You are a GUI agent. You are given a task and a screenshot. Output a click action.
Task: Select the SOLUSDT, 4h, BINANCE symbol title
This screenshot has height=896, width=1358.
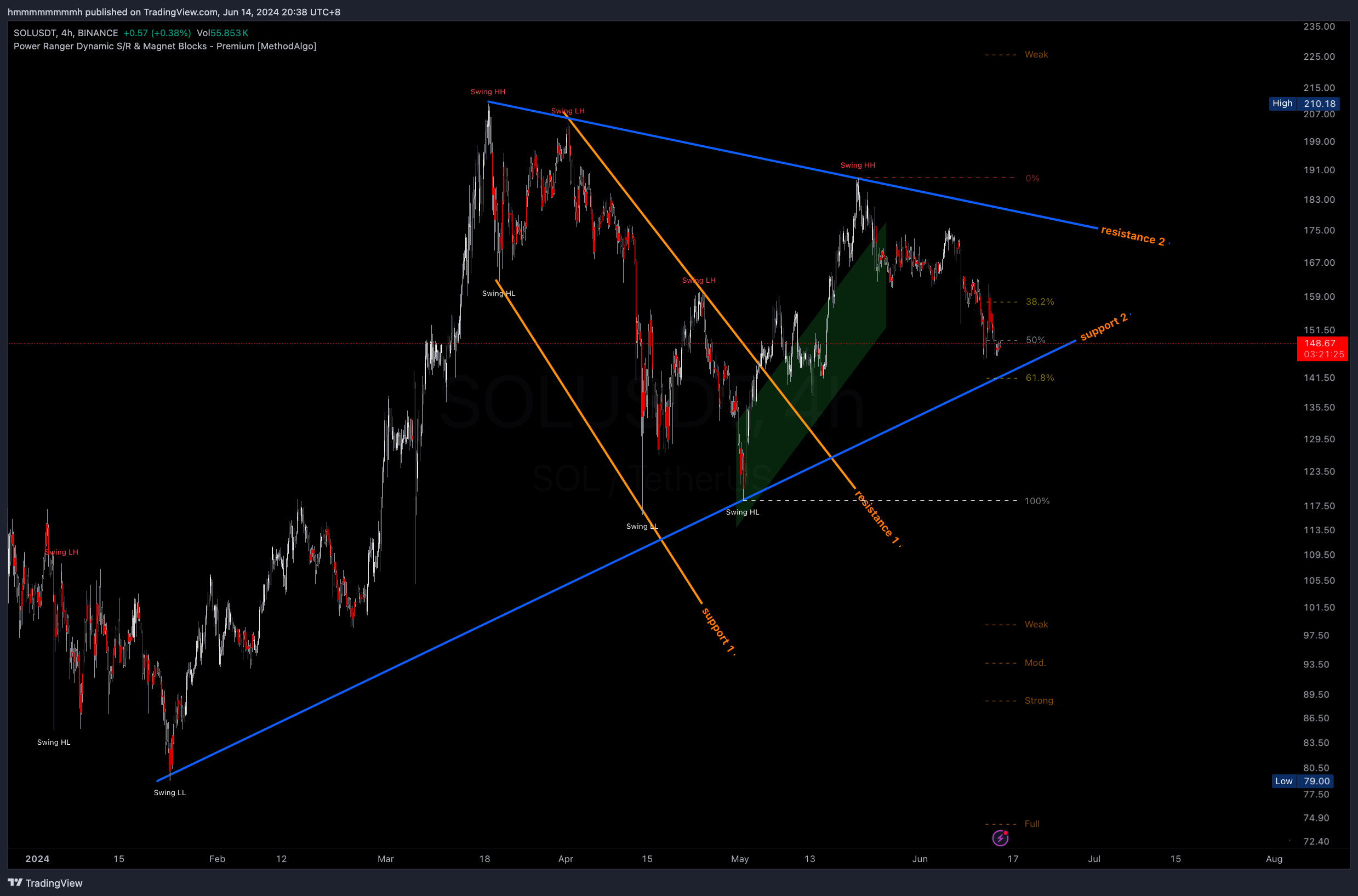tap(66, 33)
